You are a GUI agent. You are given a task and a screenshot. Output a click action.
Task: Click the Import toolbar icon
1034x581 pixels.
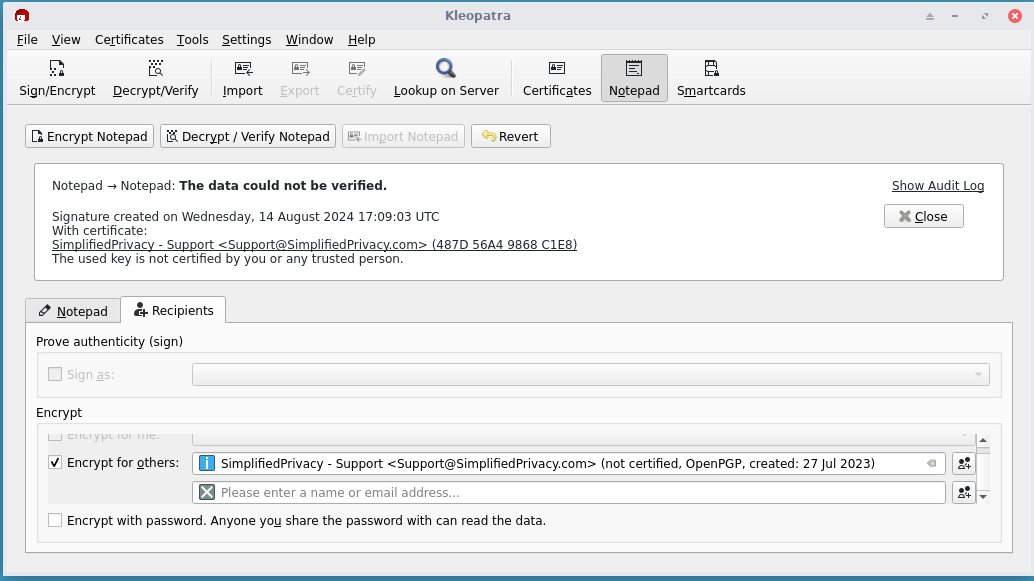243,78
